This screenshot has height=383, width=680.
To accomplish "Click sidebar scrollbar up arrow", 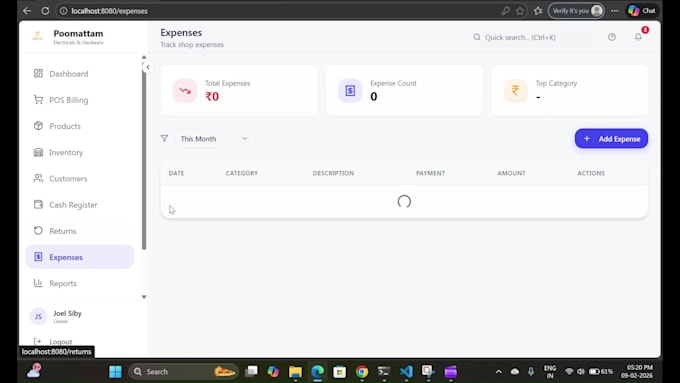I will pos(144,57).
